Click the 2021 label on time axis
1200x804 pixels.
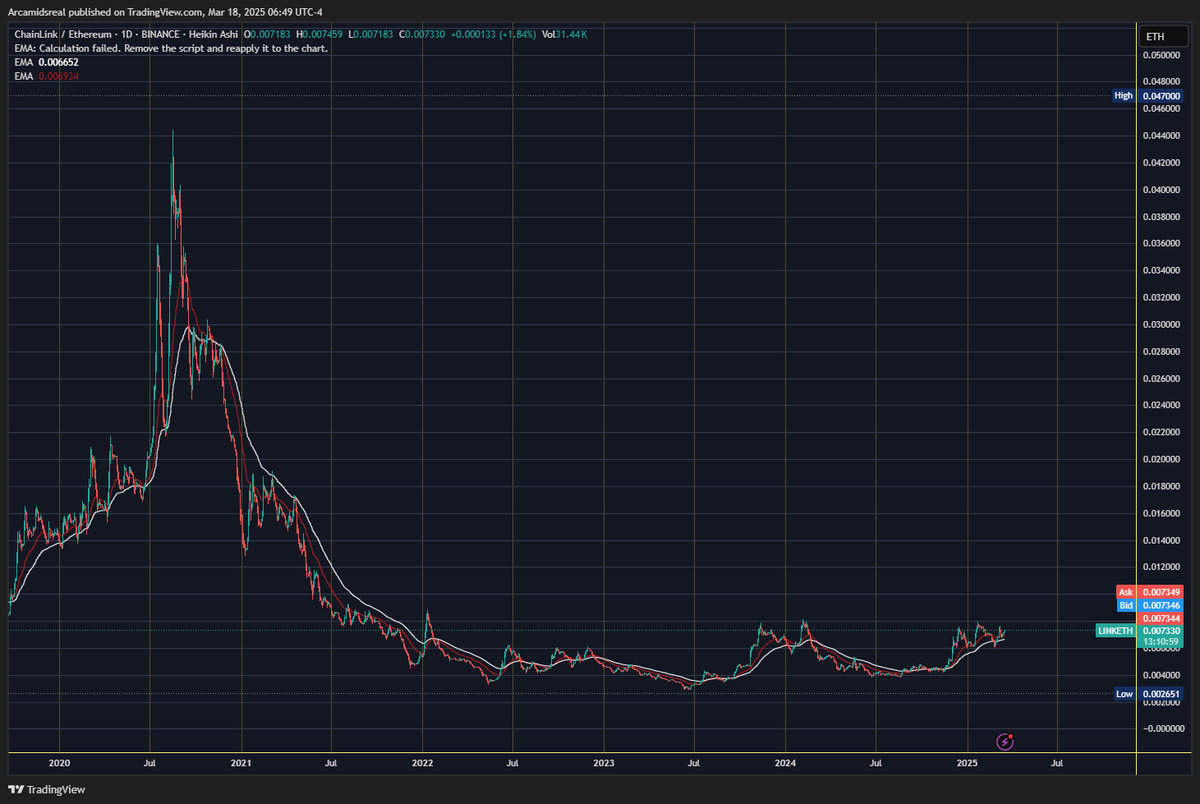click(241, 763)
